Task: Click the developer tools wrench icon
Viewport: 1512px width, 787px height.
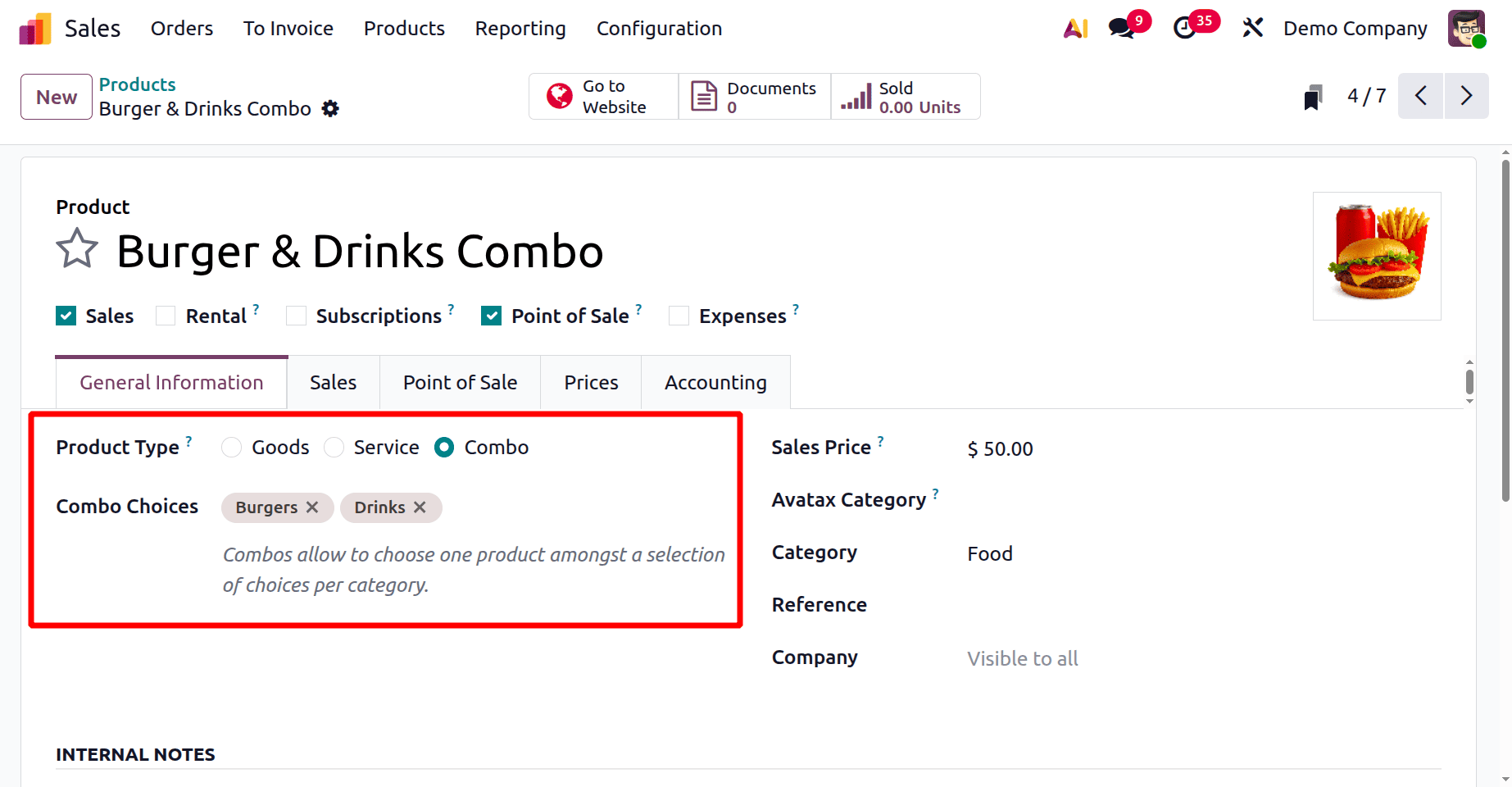Action: [1252, 28]
